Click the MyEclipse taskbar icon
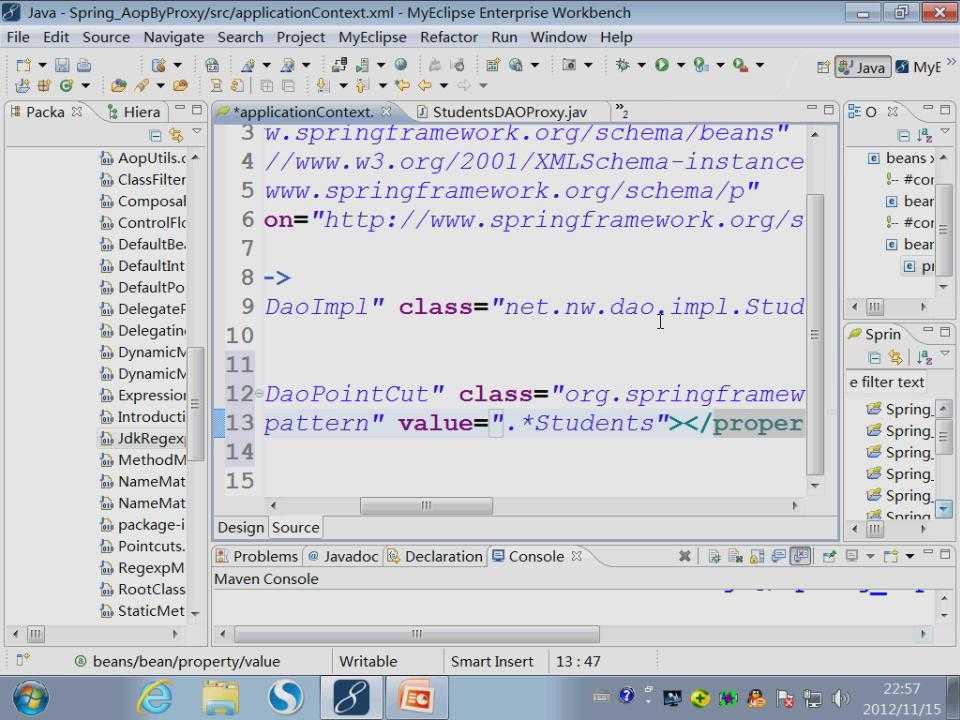Screen dimensions: 960x720 pyautogui.click(x=351, y=697)
